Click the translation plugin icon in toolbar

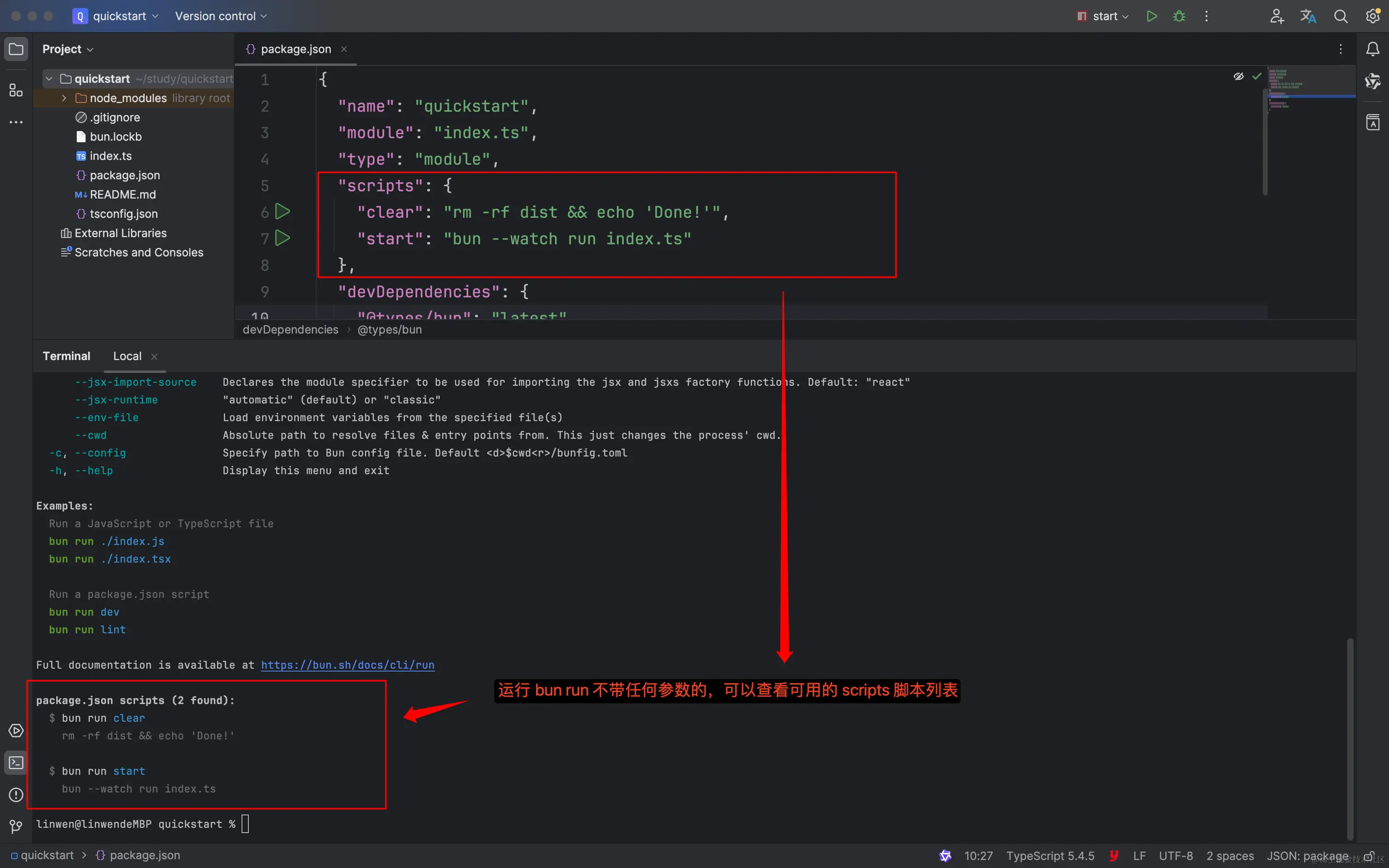1308,16
